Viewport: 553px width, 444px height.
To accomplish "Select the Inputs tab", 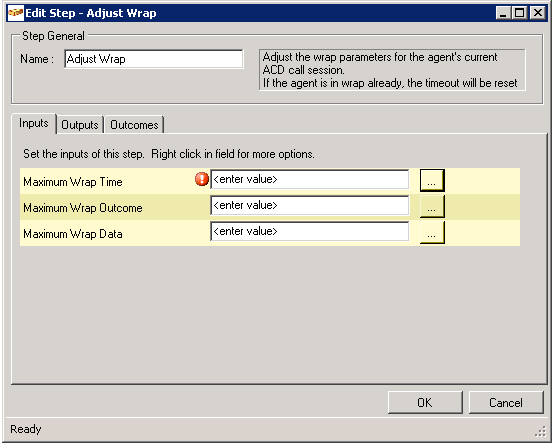I will (34, 123).
